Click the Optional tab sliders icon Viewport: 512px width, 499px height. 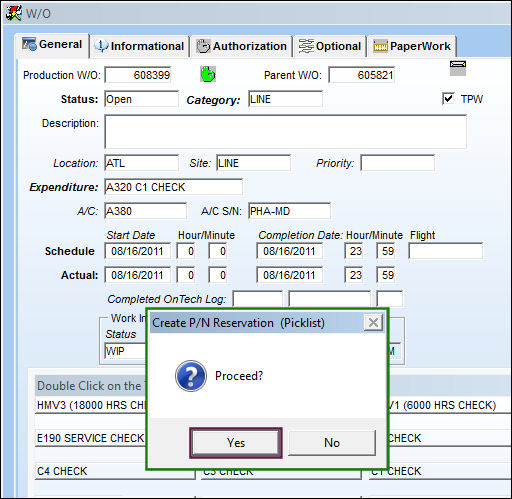(306, 46)
